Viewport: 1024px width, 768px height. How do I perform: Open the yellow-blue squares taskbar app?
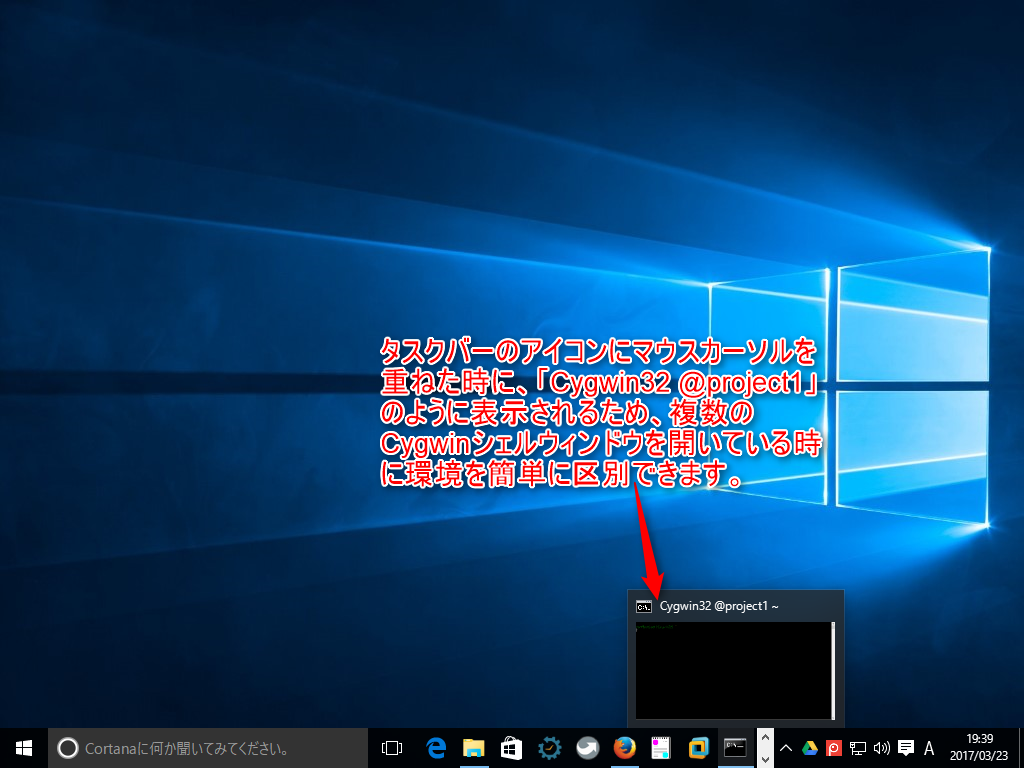click(x=699, y=747)
